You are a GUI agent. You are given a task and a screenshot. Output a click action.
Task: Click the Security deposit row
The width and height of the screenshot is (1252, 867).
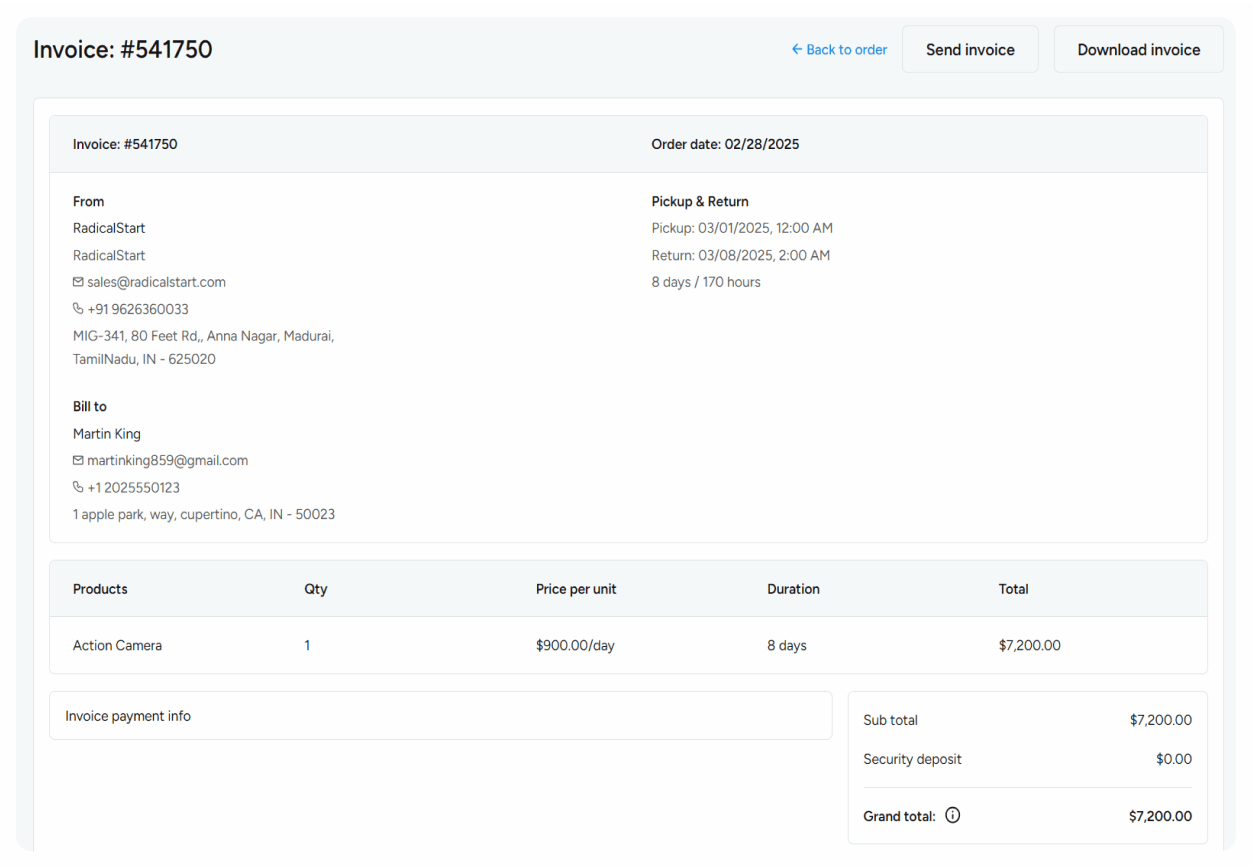(912, 759)
